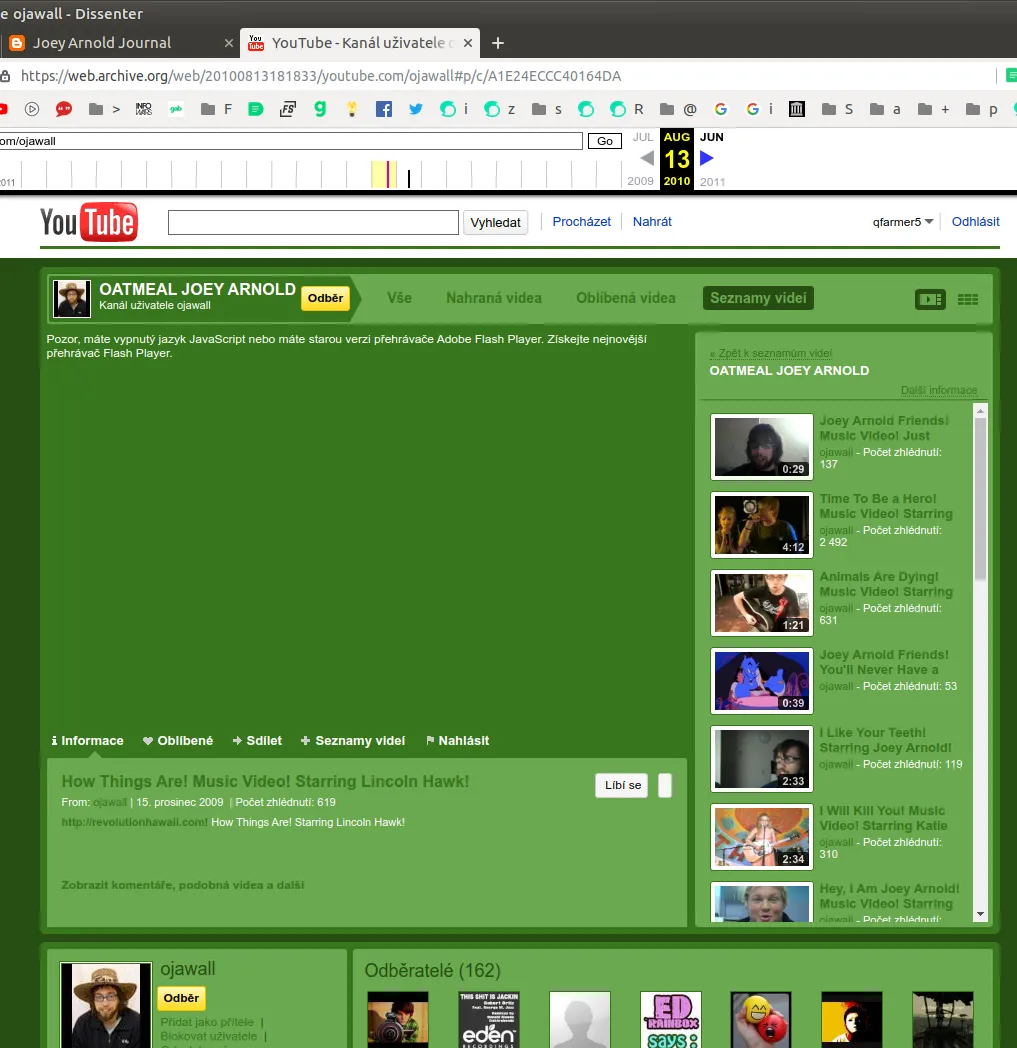Screen dimensions: 1017x1048
Task: Switch to grid view icon on channel
Action: coord(968,299)
